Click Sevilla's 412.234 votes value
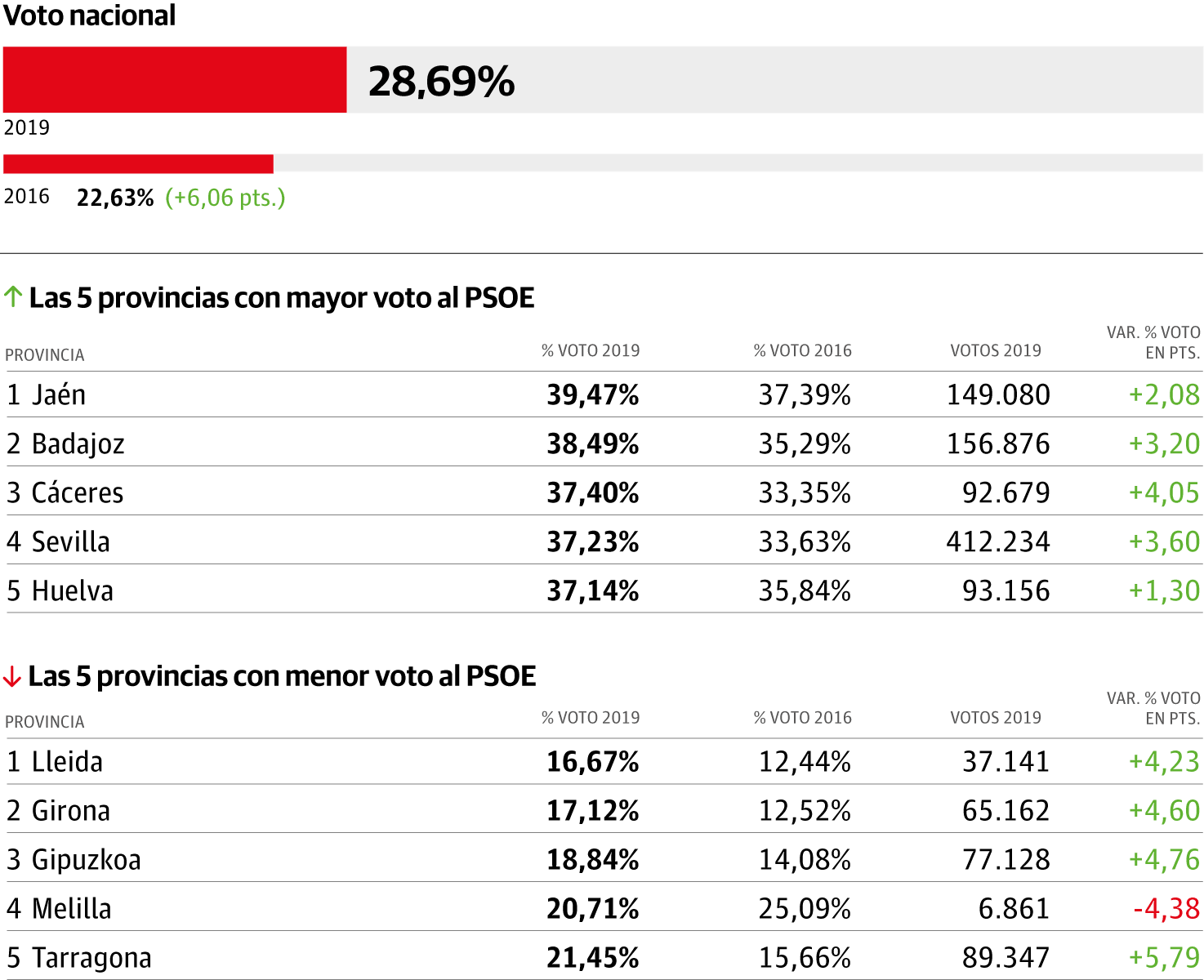 pos(998,541)
